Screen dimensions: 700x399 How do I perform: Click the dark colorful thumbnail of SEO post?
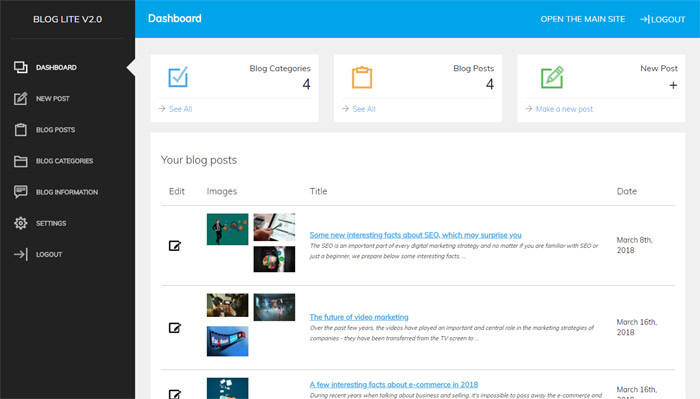tap(274, 259)
